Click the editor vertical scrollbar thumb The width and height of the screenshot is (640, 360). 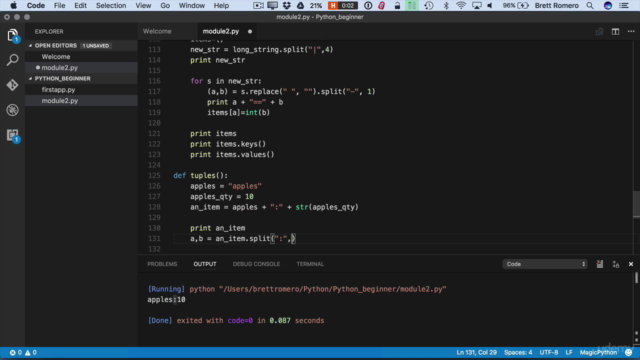click(x=636, y=204)
